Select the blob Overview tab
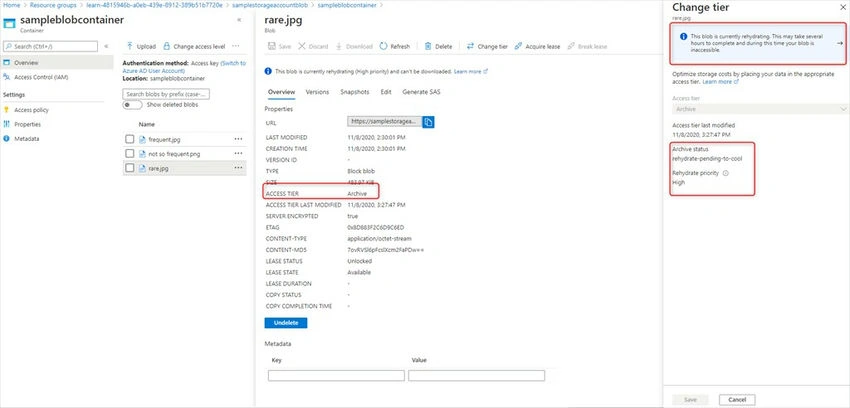 pyautogui.click(x=281, y=92)
